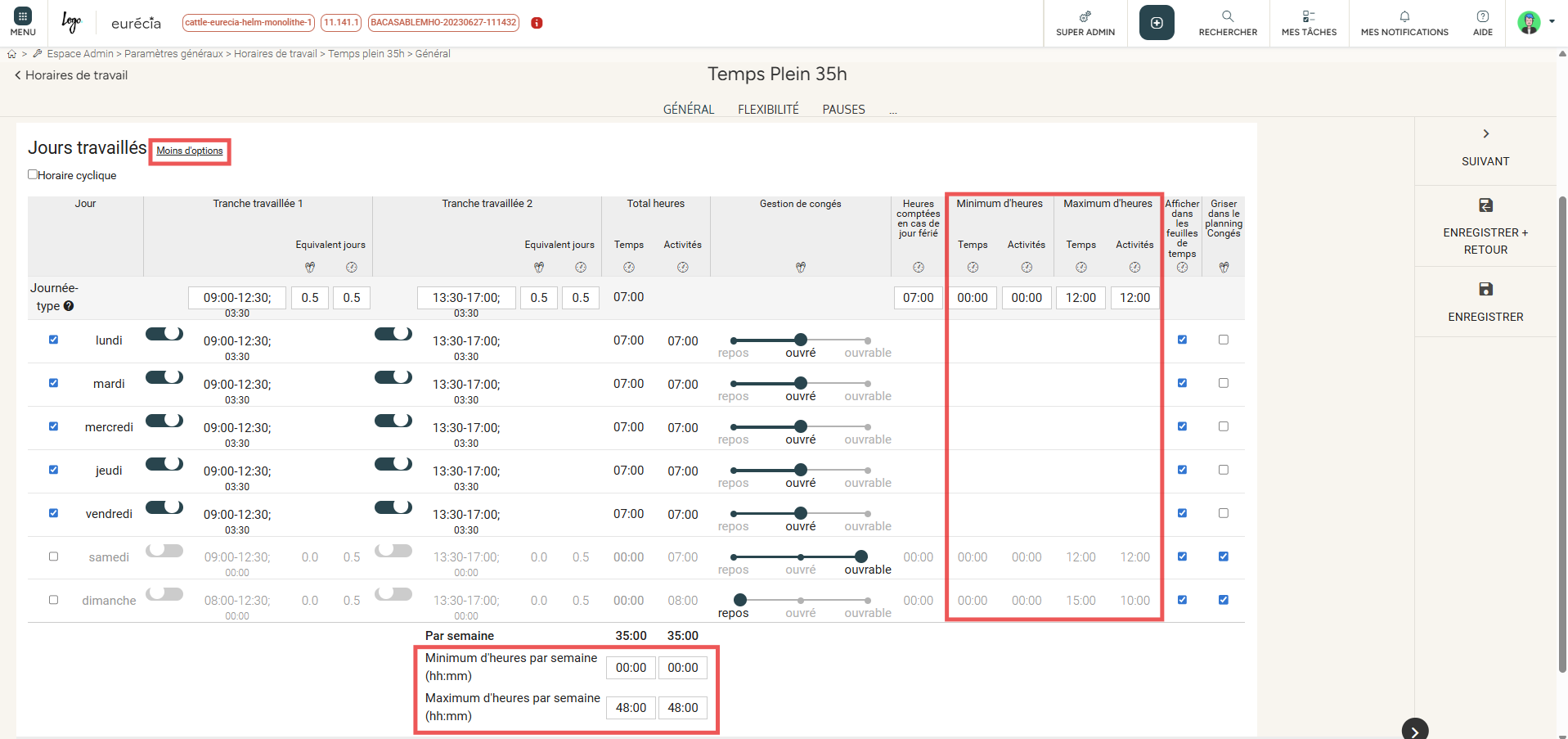The height and width of the screenshot is (739, 1568).
Task: Click the plus add button in header
Action: click(1157, 23)
